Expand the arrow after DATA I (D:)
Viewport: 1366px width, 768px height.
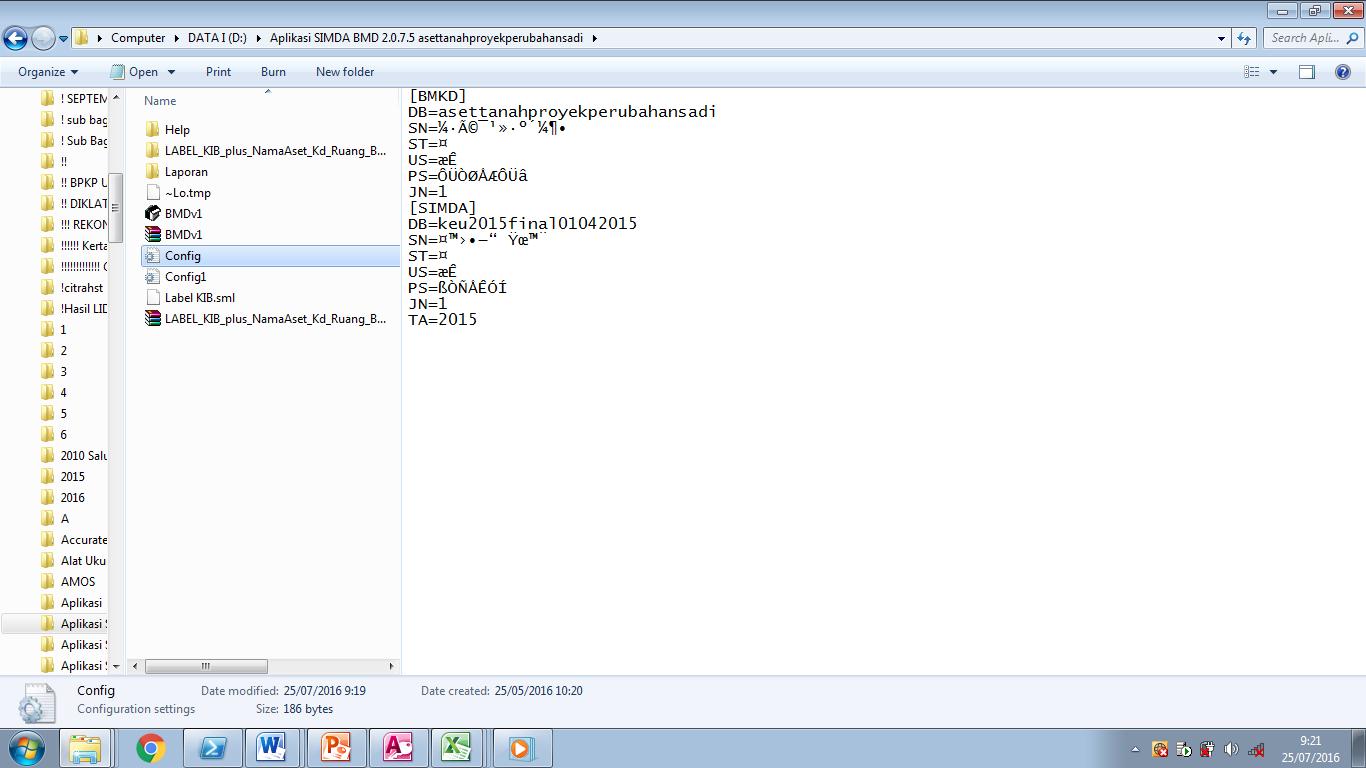258,38
